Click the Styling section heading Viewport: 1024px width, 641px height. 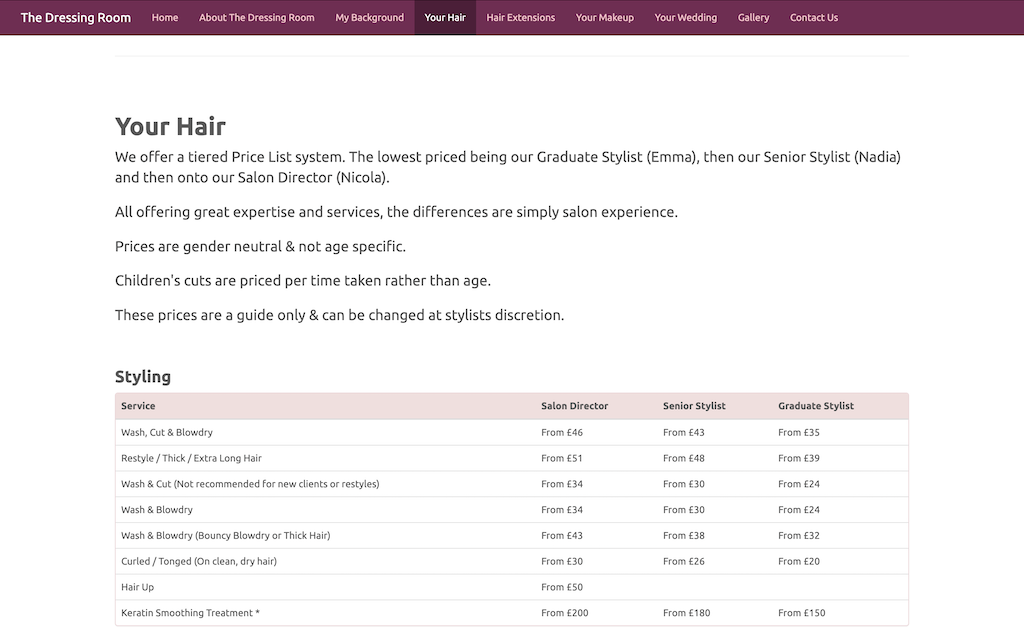click(x=143, y=377)
